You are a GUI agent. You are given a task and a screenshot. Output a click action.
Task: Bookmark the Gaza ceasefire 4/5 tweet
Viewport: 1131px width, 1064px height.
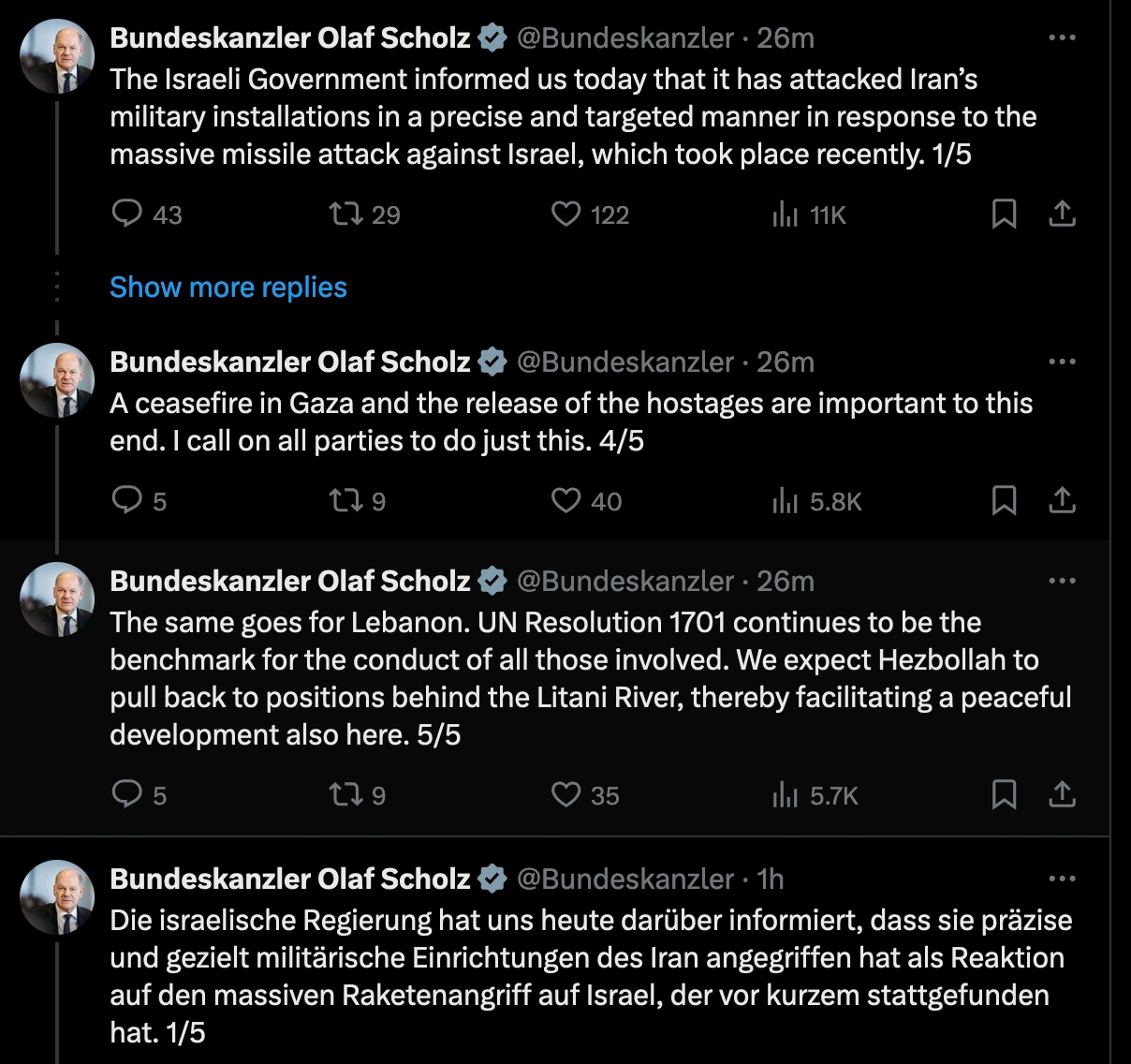1004,501
